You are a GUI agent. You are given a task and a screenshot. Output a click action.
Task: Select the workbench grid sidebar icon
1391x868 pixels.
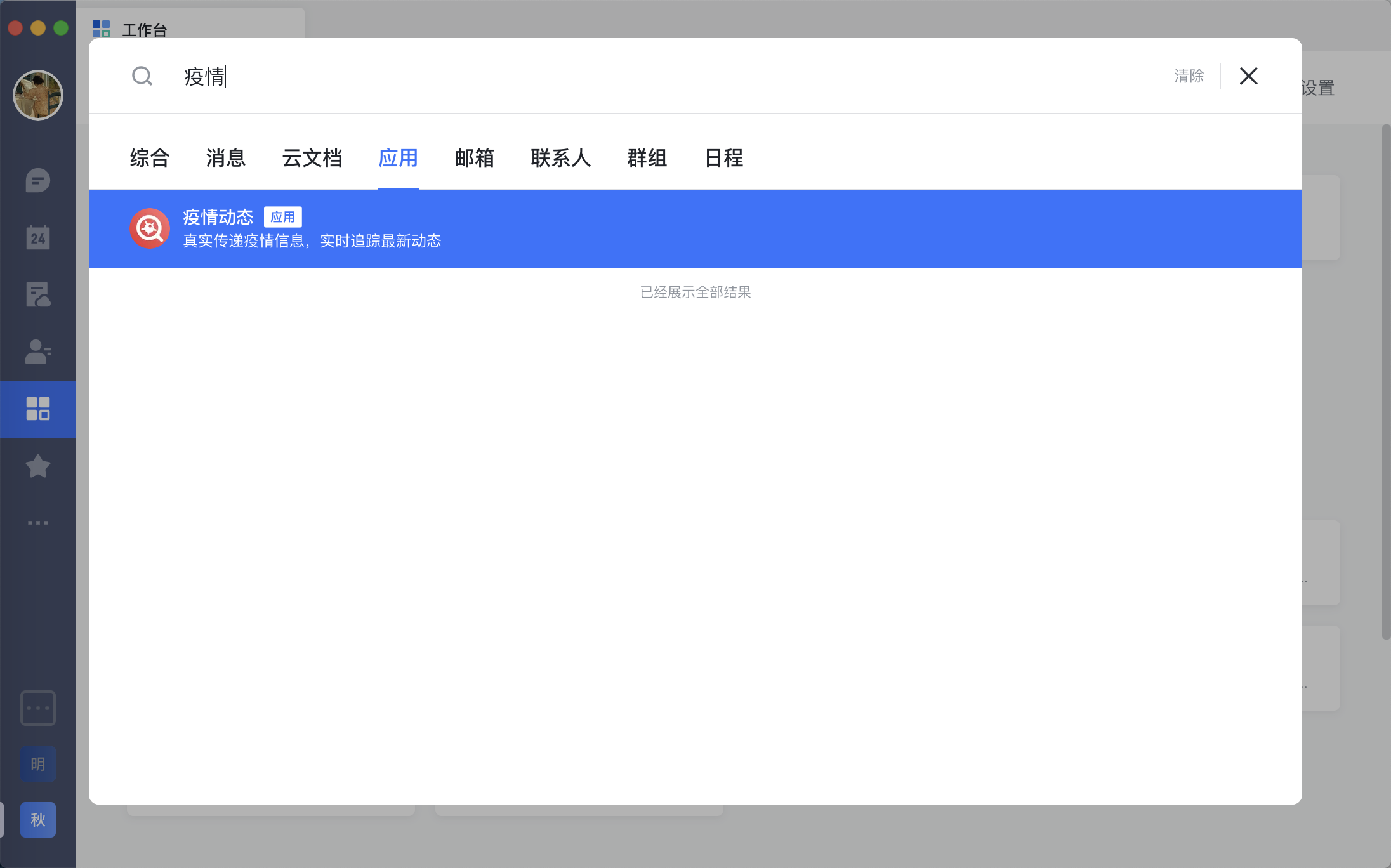[x=38, y=409]
